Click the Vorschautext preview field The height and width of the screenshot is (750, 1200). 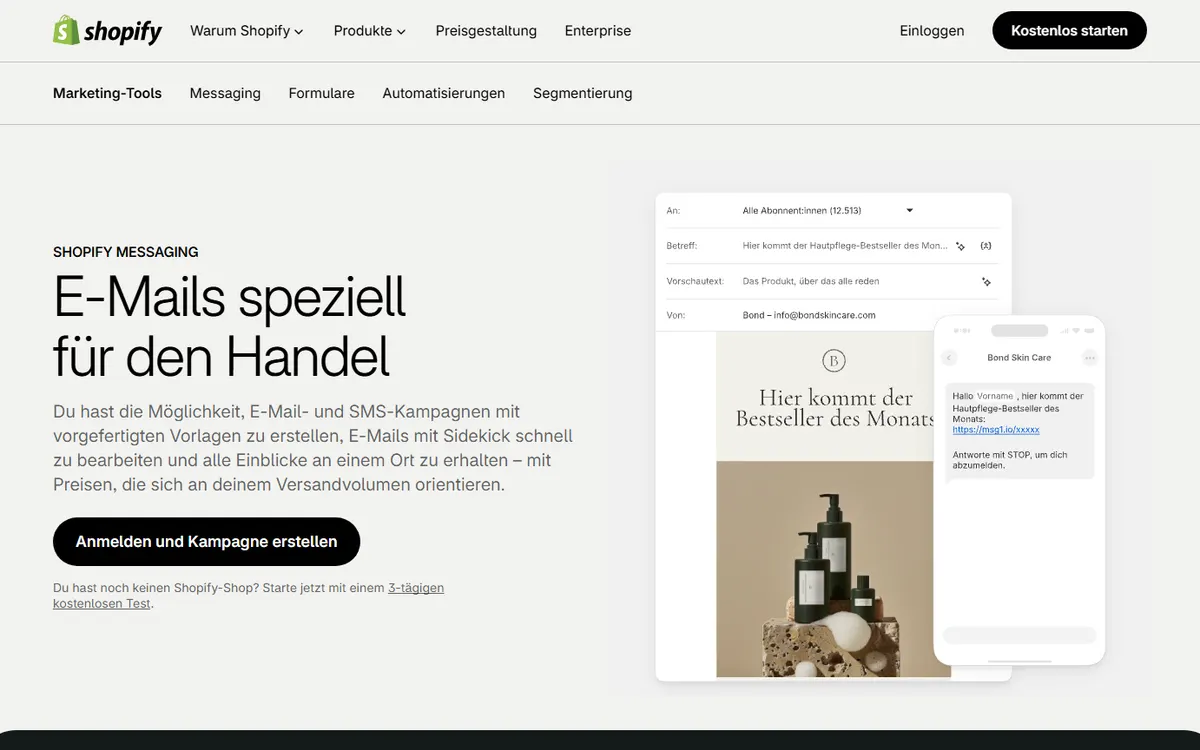pos(811,282)
